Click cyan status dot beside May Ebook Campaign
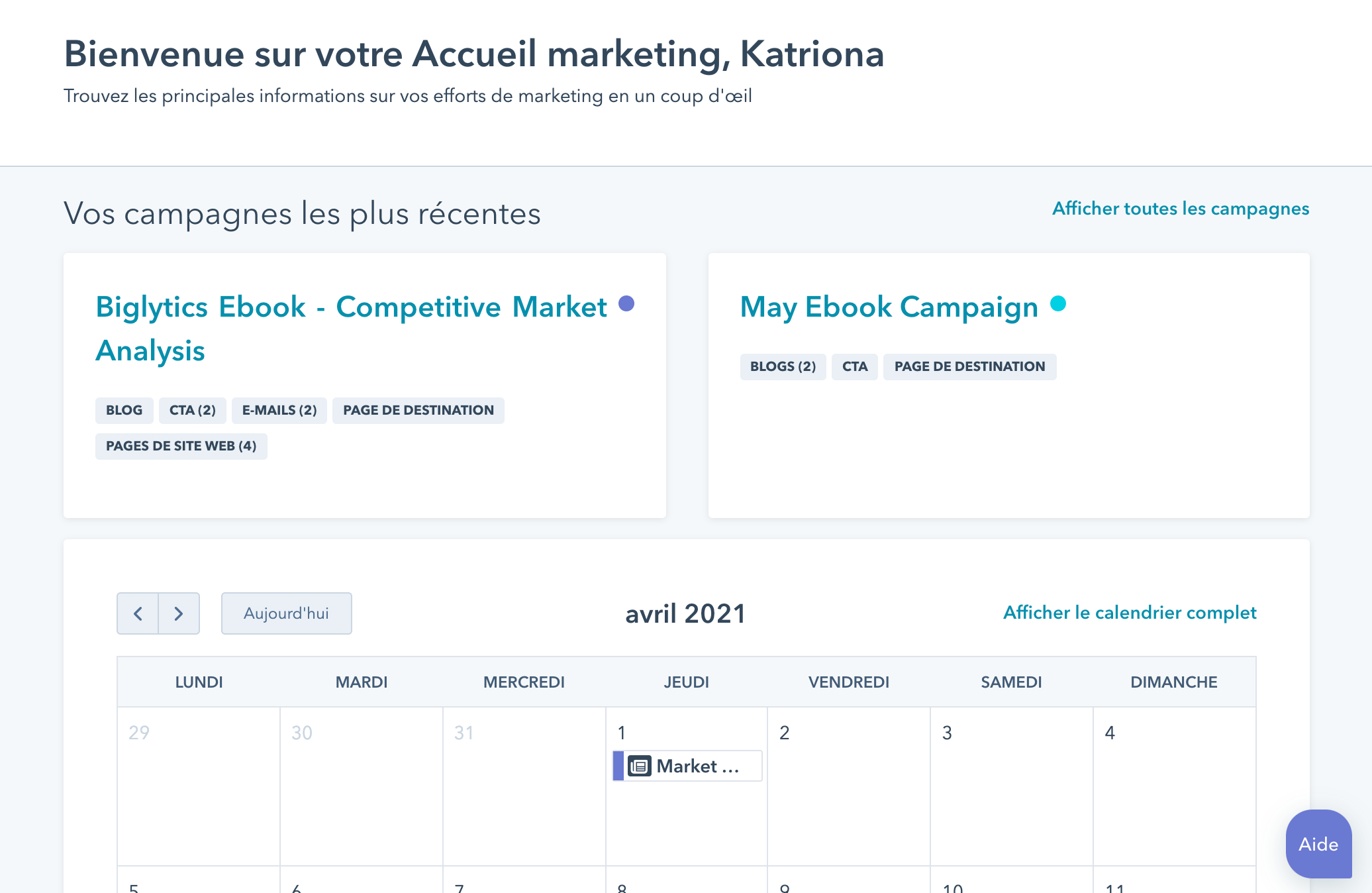1372x893 pixels. pos(1058,303)
